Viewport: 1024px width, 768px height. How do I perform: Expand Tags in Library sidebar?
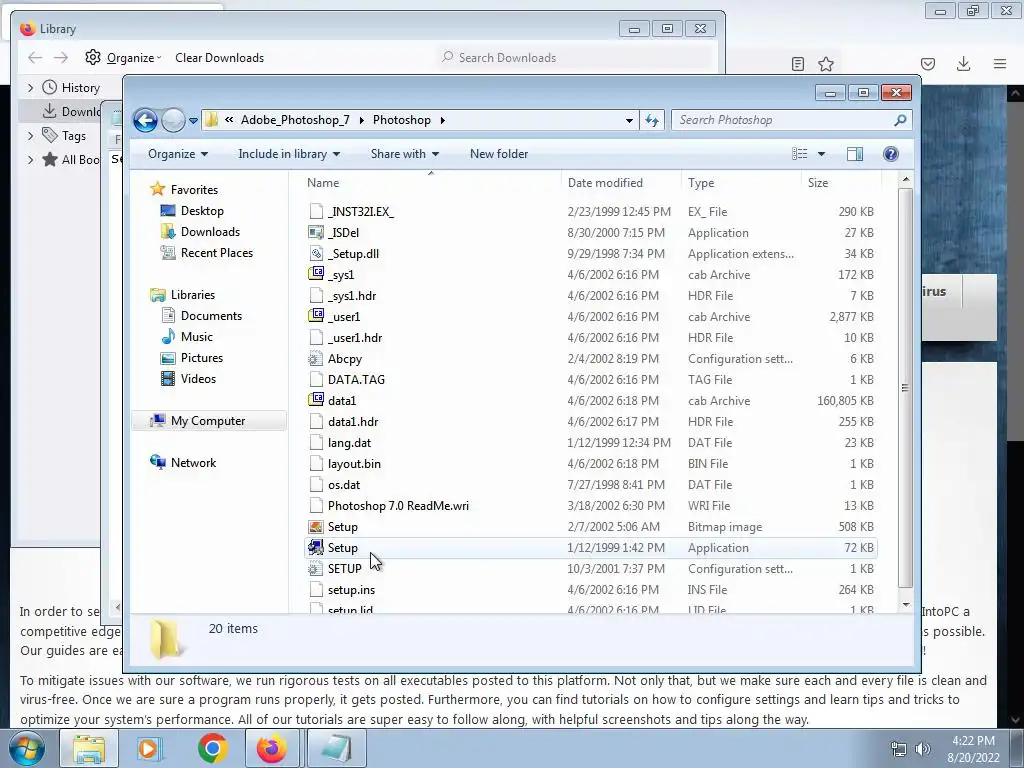click(x=30, y=136)
